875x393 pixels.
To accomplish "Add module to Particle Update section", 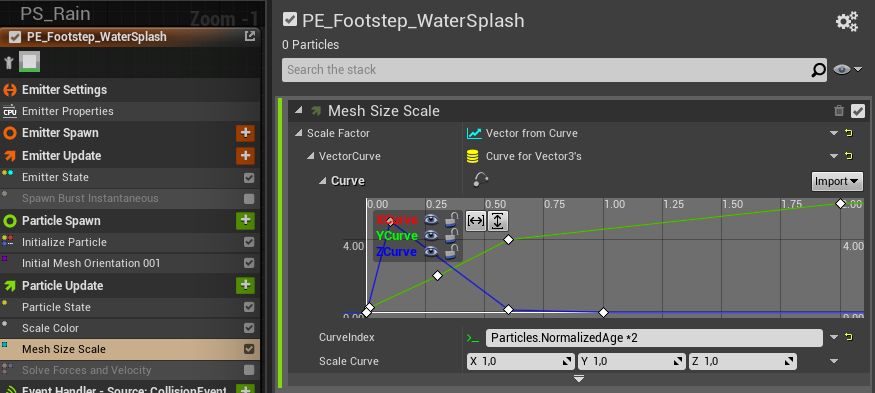I will (245, 285).
